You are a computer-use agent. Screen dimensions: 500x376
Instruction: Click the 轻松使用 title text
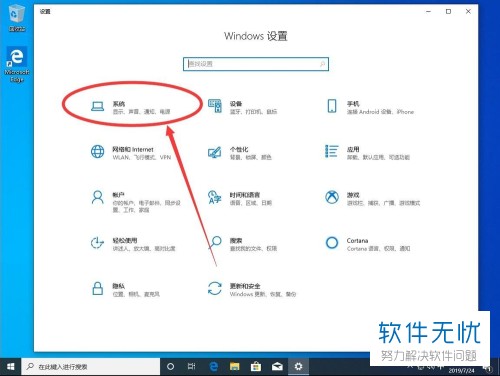(125, 240)
